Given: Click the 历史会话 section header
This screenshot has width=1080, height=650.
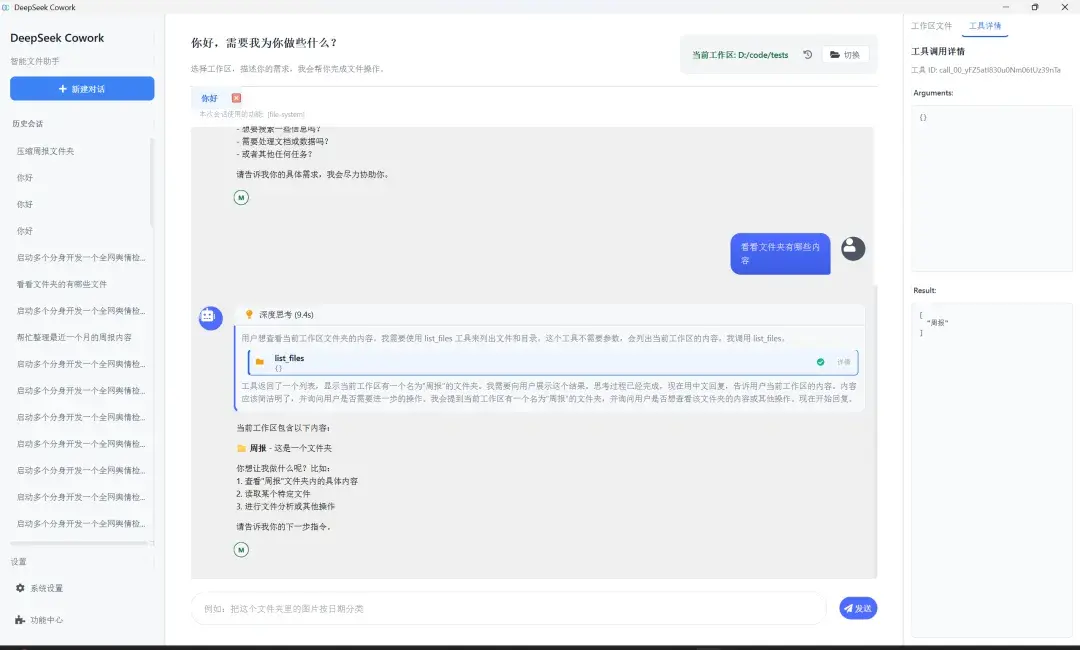Looking at the screenshot, I should coord(28,124).
